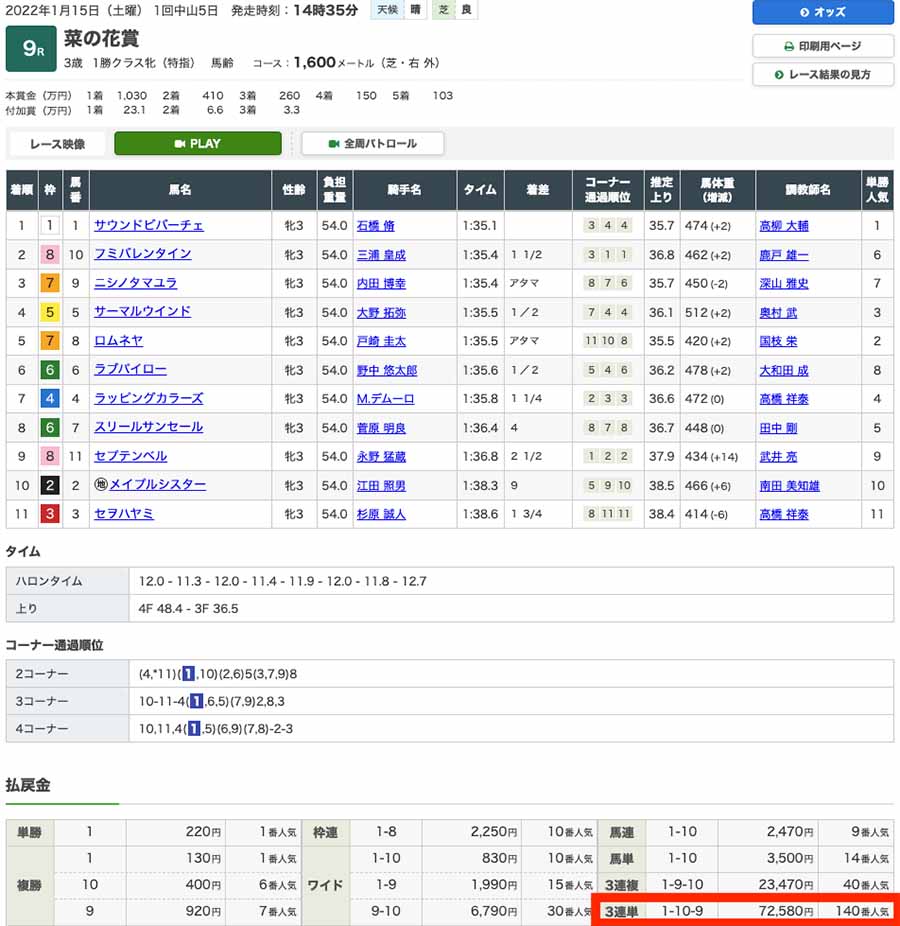Open jockey 野中 悠太郎 link
The width and height of the screenshot is (900, 926).
point(387,370)
